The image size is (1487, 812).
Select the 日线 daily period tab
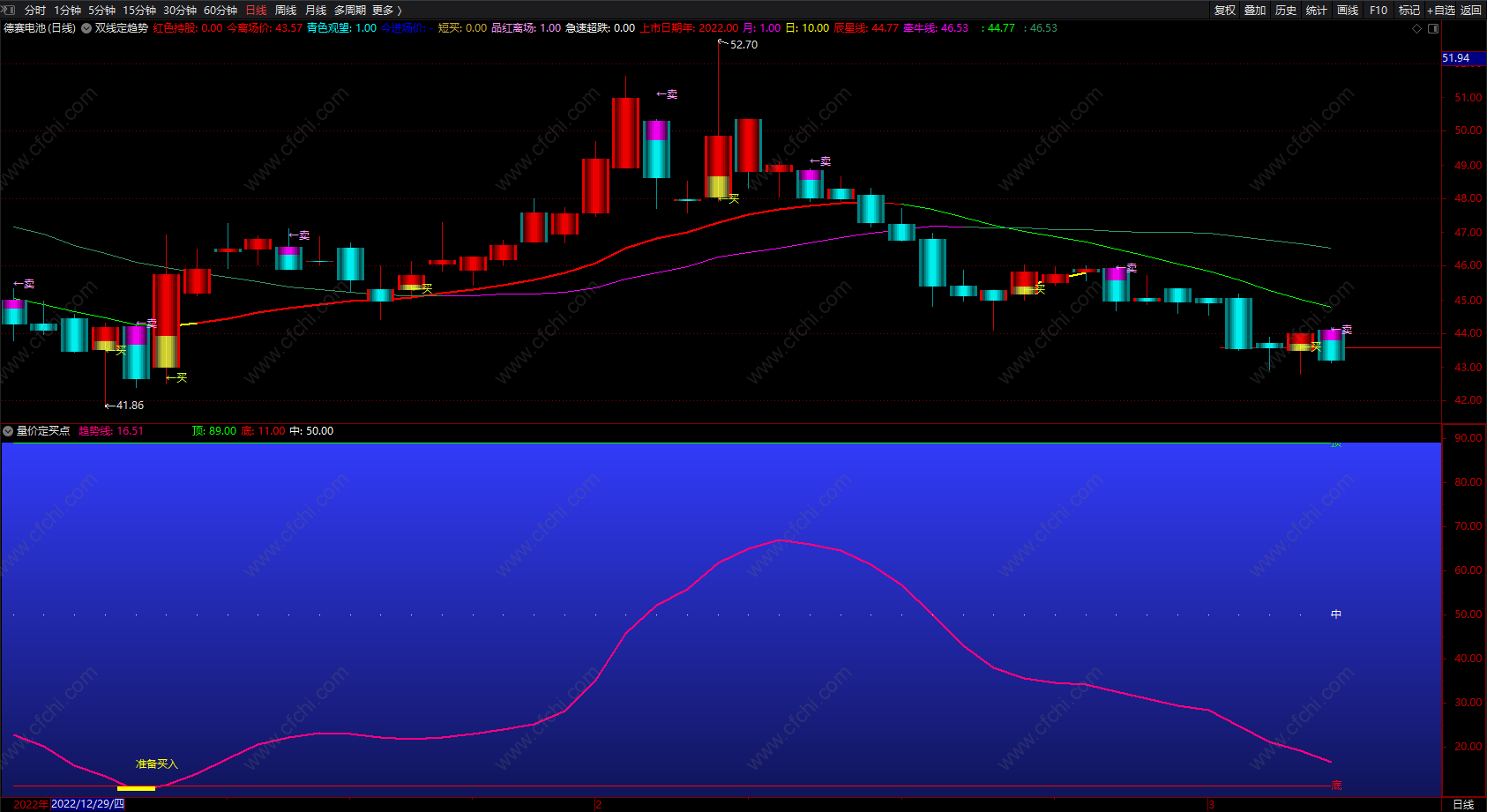point(256,10)
